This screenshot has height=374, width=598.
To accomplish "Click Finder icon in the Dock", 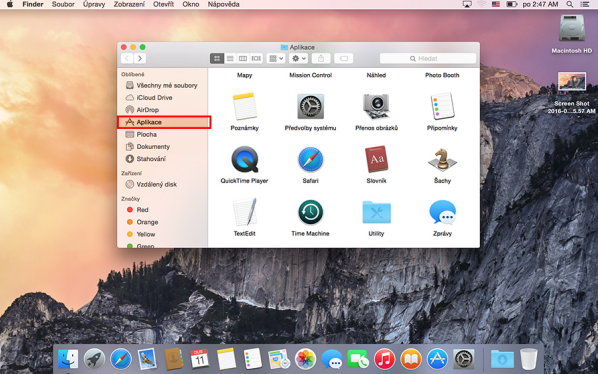I will click(x=68, y=359).
